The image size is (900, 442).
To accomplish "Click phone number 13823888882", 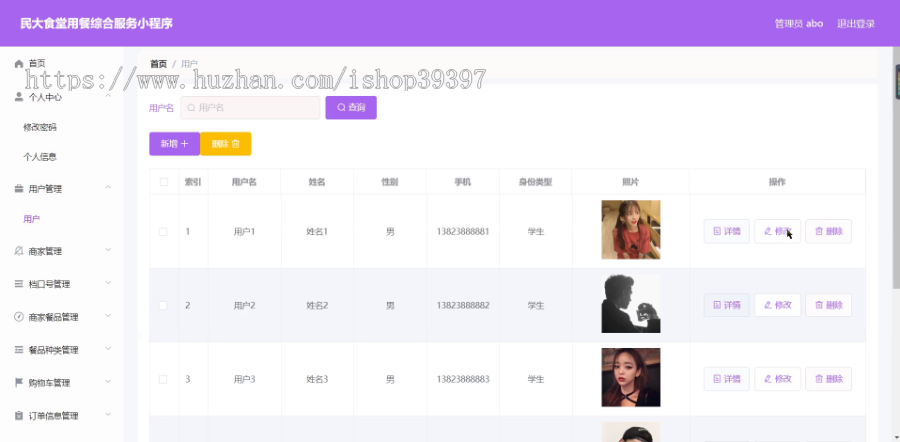I will [x=463, y=305].
